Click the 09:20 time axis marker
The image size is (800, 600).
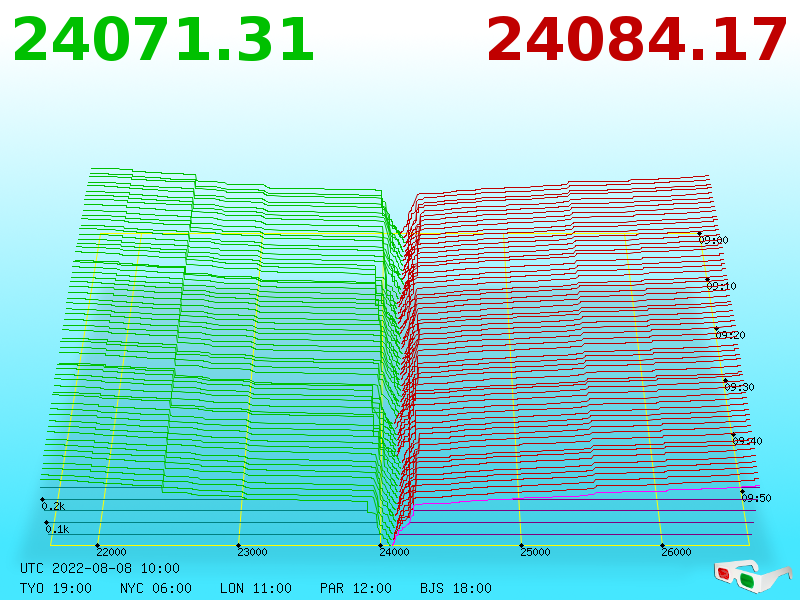pos(731,335)
